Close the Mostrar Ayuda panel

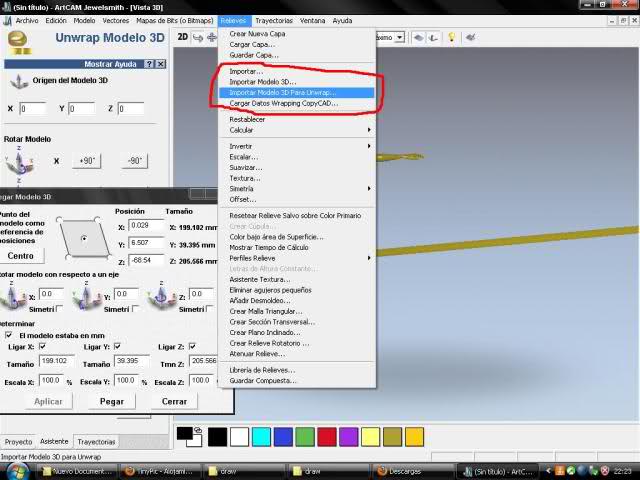(x=161, y=64)
